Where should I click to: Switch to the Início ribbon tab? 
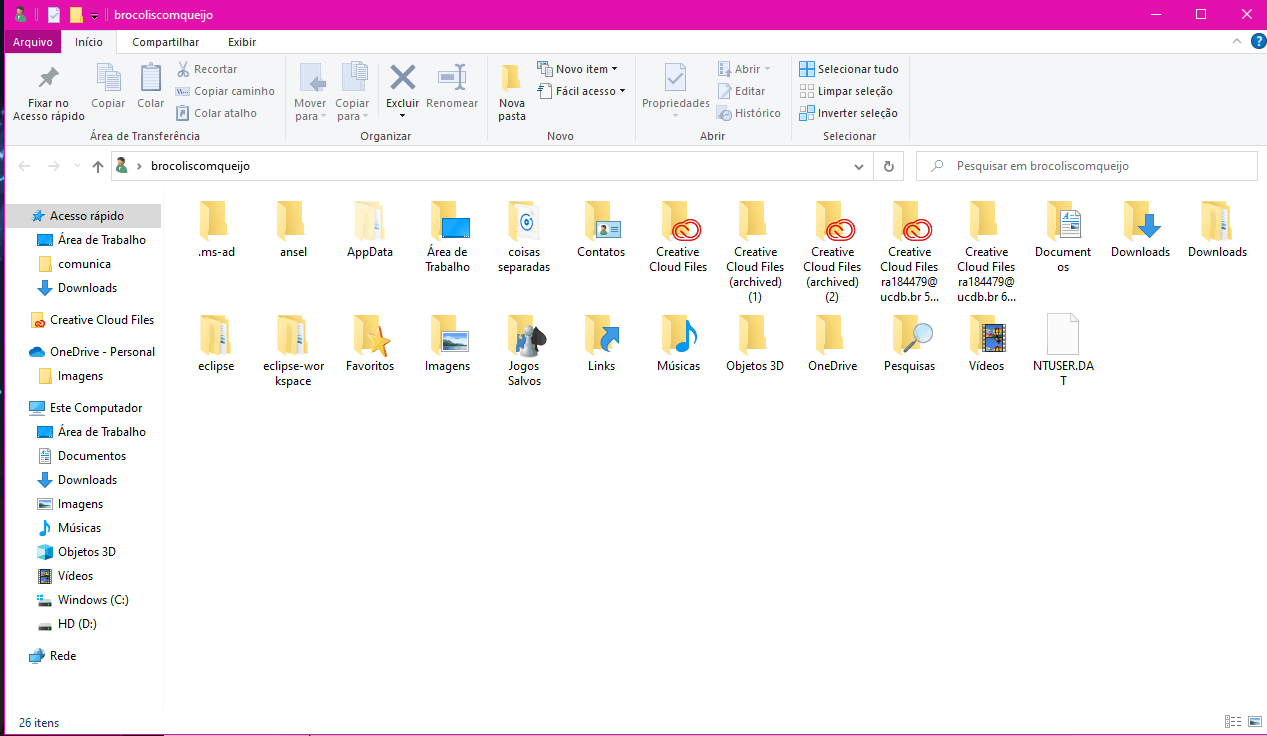click(89, 42)
